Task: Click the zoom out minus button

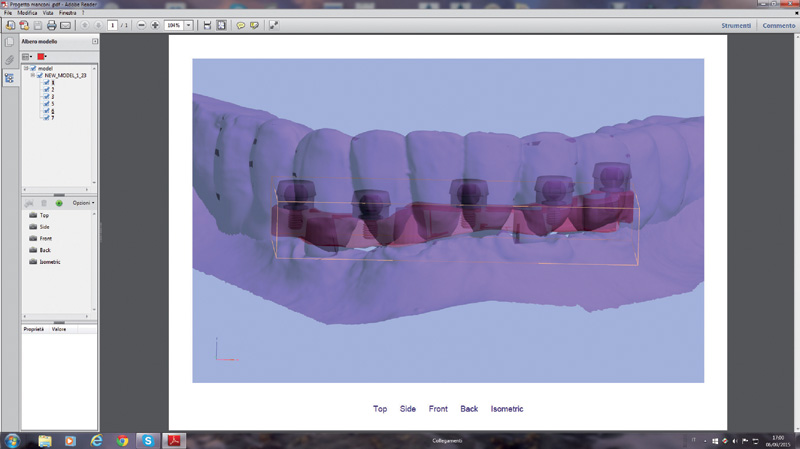Action: (x=141, y=25)
